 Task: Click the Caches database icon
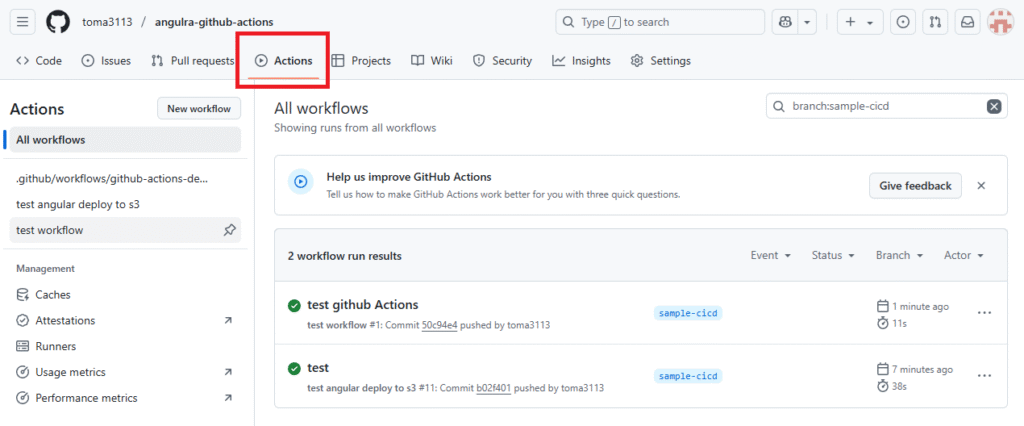point(23,295)
